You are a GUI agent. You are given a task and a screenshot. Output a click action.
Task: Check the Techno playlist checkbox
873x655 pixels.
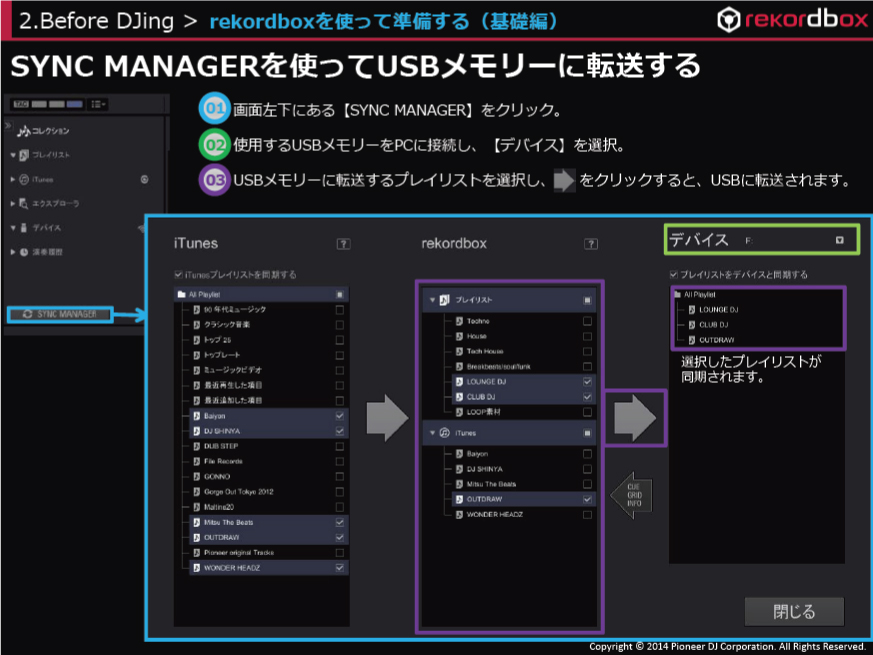coord(587,321)
